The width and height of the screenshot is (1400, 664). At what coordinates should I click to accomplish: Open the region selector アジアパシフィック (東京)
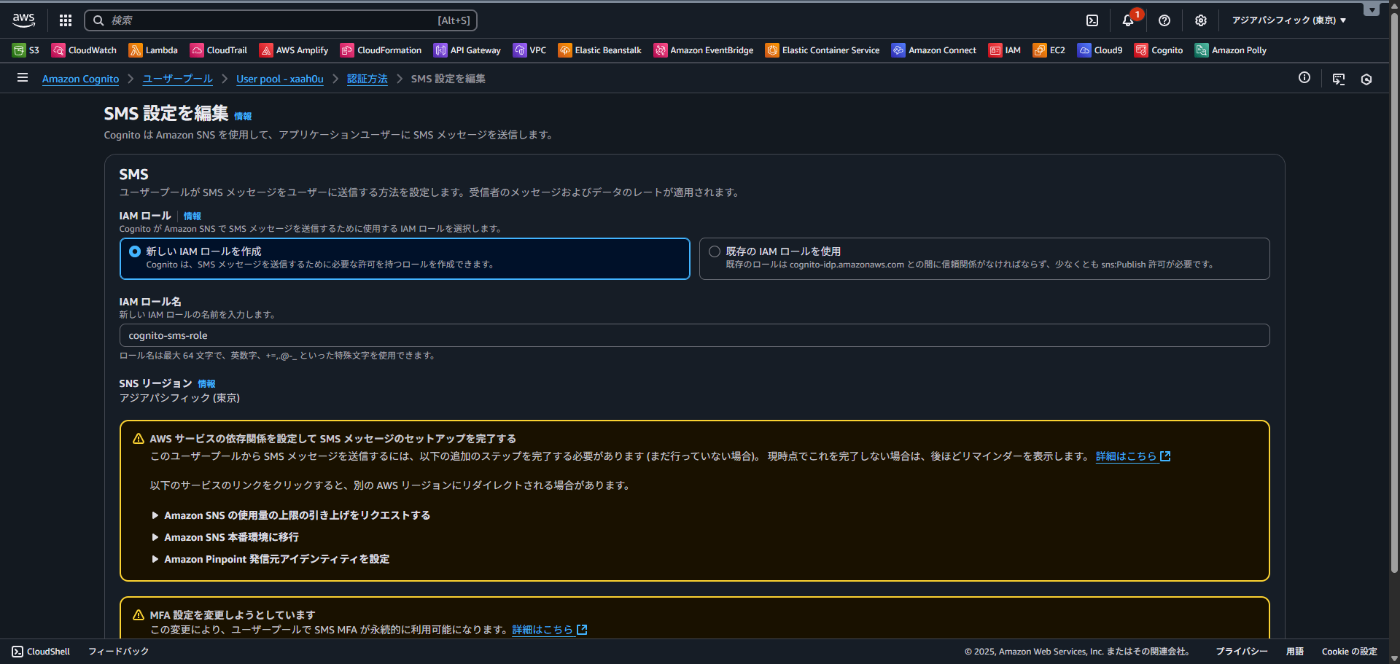(1289, 20)
